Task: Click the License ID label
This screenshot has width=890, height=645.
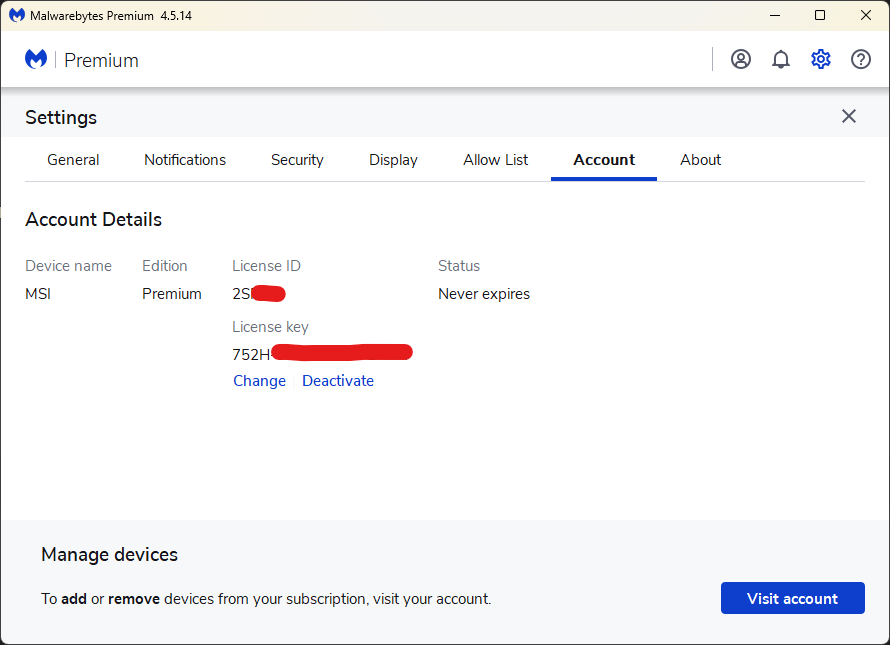Action: pos(266,266)
